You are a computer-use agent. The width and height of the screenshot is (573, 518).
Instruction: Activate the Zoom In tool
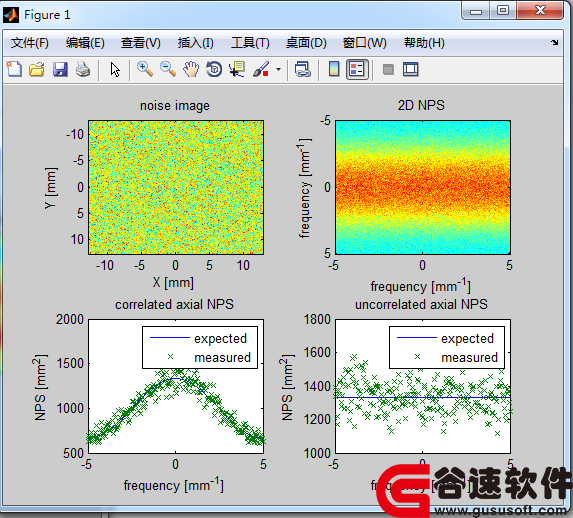click(145, 69)
